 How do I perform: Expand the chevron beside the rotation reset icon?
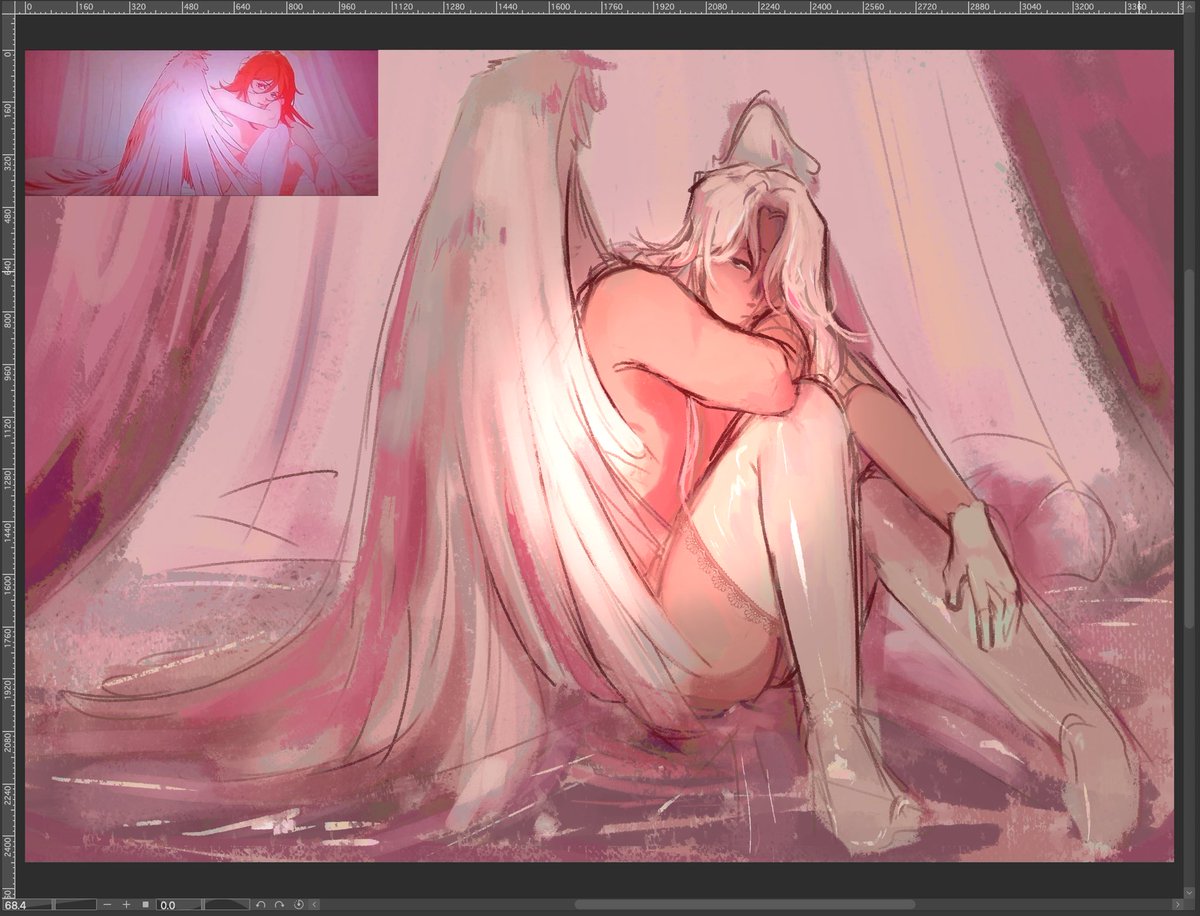click(313, 904)
